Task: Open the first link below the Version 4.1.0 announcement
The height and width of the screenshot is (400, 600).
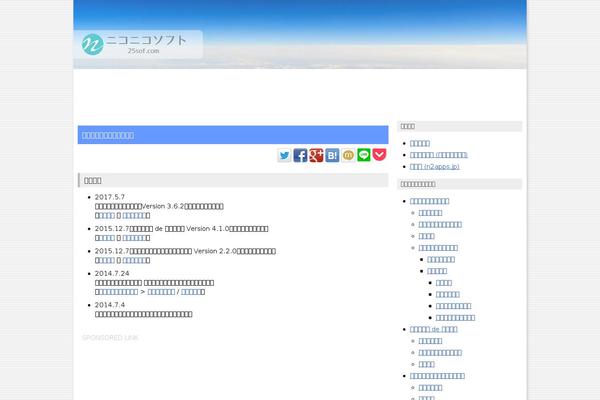Action: pos(107,238)
